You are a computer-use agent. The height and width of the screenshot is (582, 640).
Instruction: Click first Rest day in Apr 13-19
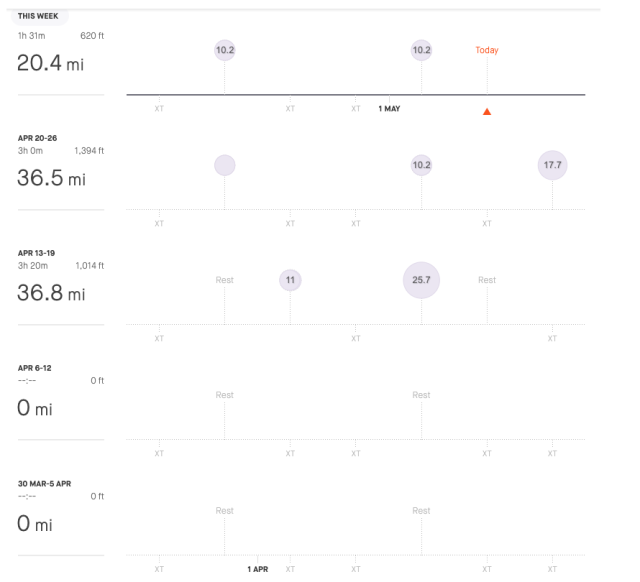coord(224,280)
